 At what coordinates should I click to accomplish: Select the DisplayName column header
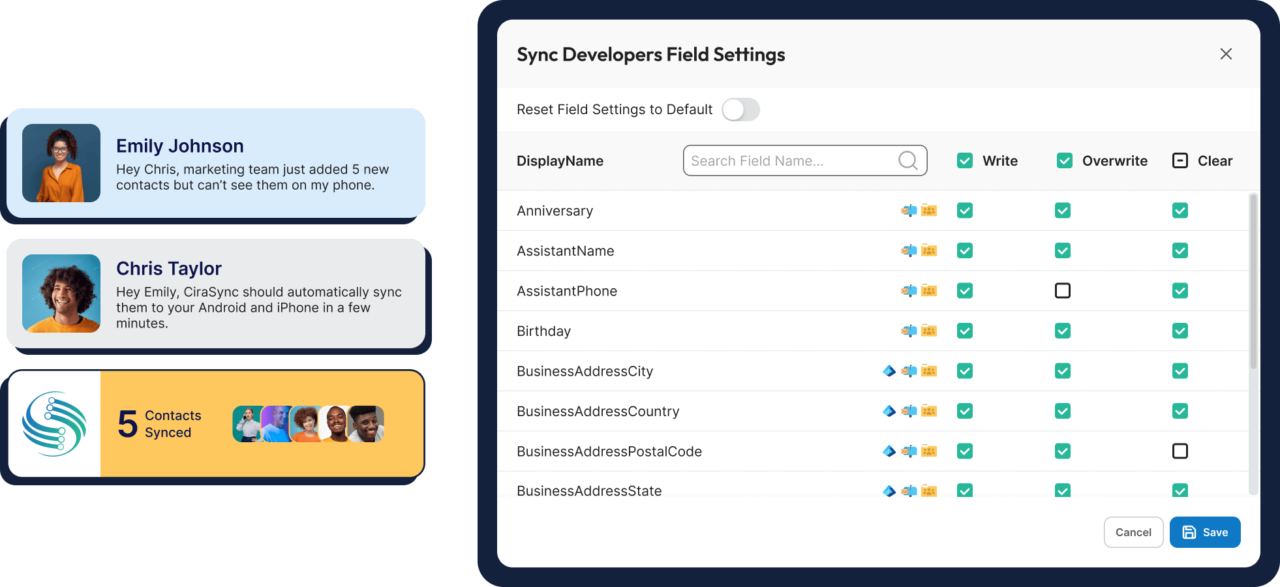click(x=558, y=160)
